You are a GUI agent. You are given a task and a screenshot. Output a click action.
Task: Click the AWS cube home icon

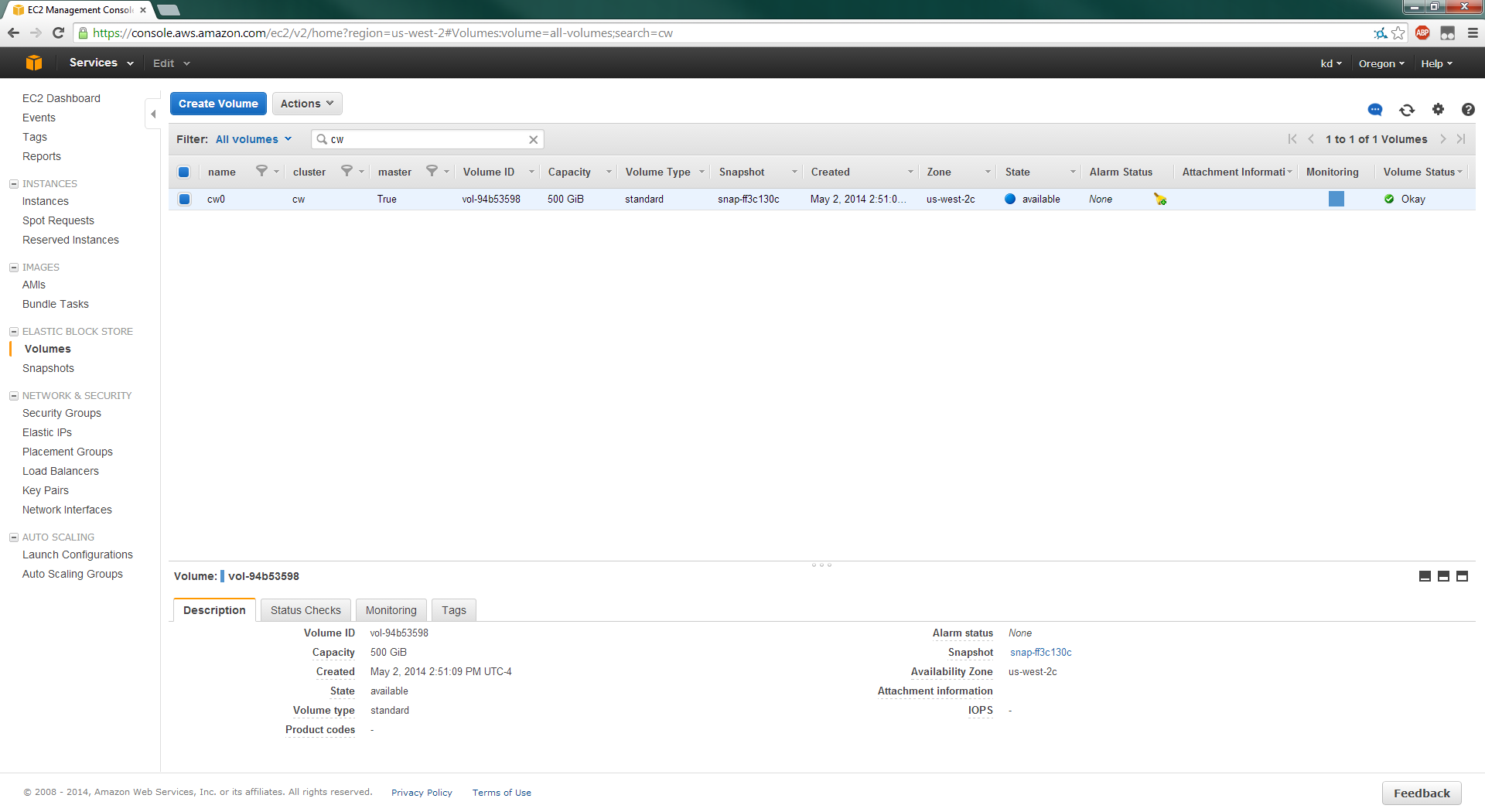pyautogui.click(x=34, y=63)
